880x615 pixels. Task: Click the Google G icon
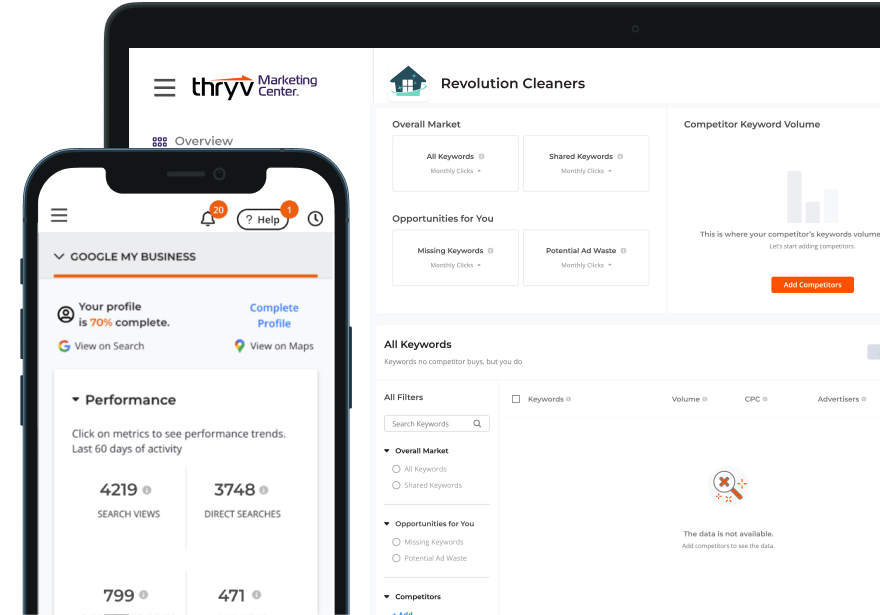point(65,346)
